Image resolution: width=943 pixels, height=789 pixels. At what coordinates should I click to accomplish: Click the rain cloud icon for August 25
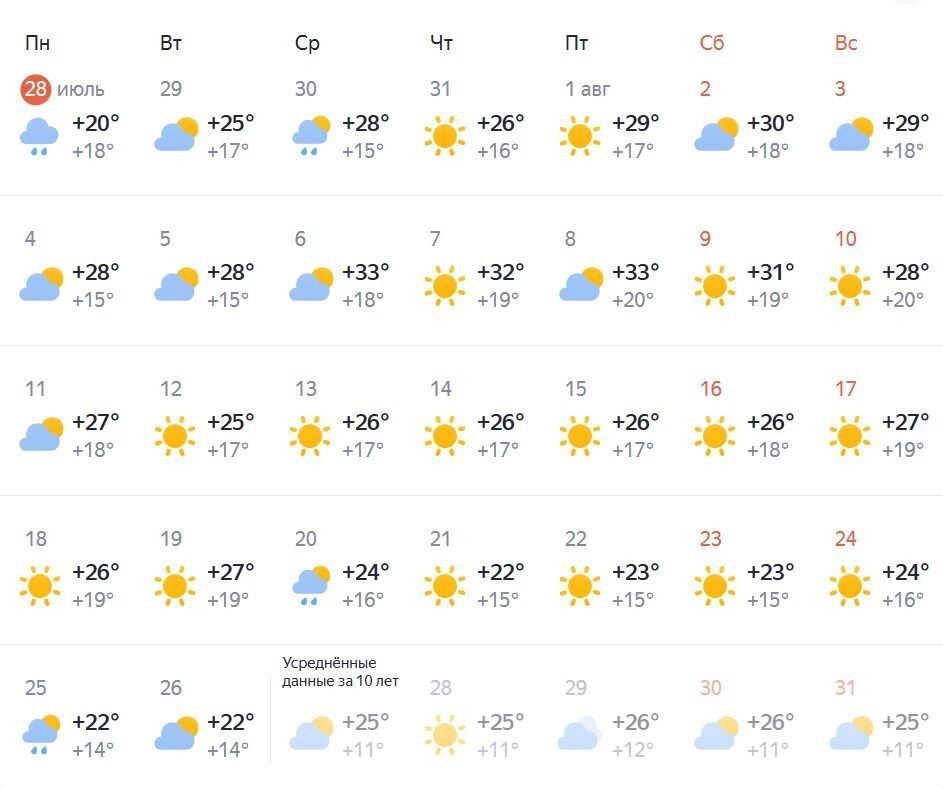(39, 735)
